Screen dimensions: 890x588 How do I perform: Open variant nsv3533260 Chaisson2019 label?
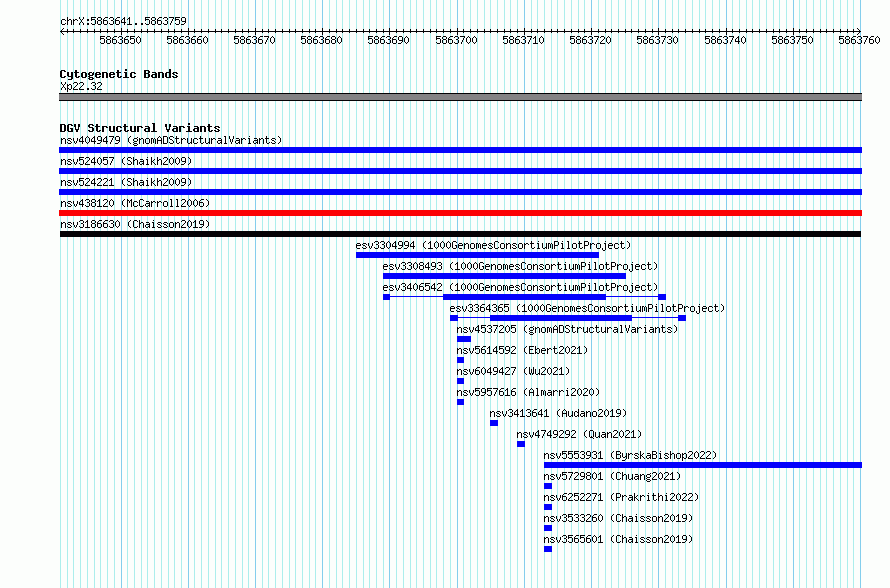coord(618,518)
